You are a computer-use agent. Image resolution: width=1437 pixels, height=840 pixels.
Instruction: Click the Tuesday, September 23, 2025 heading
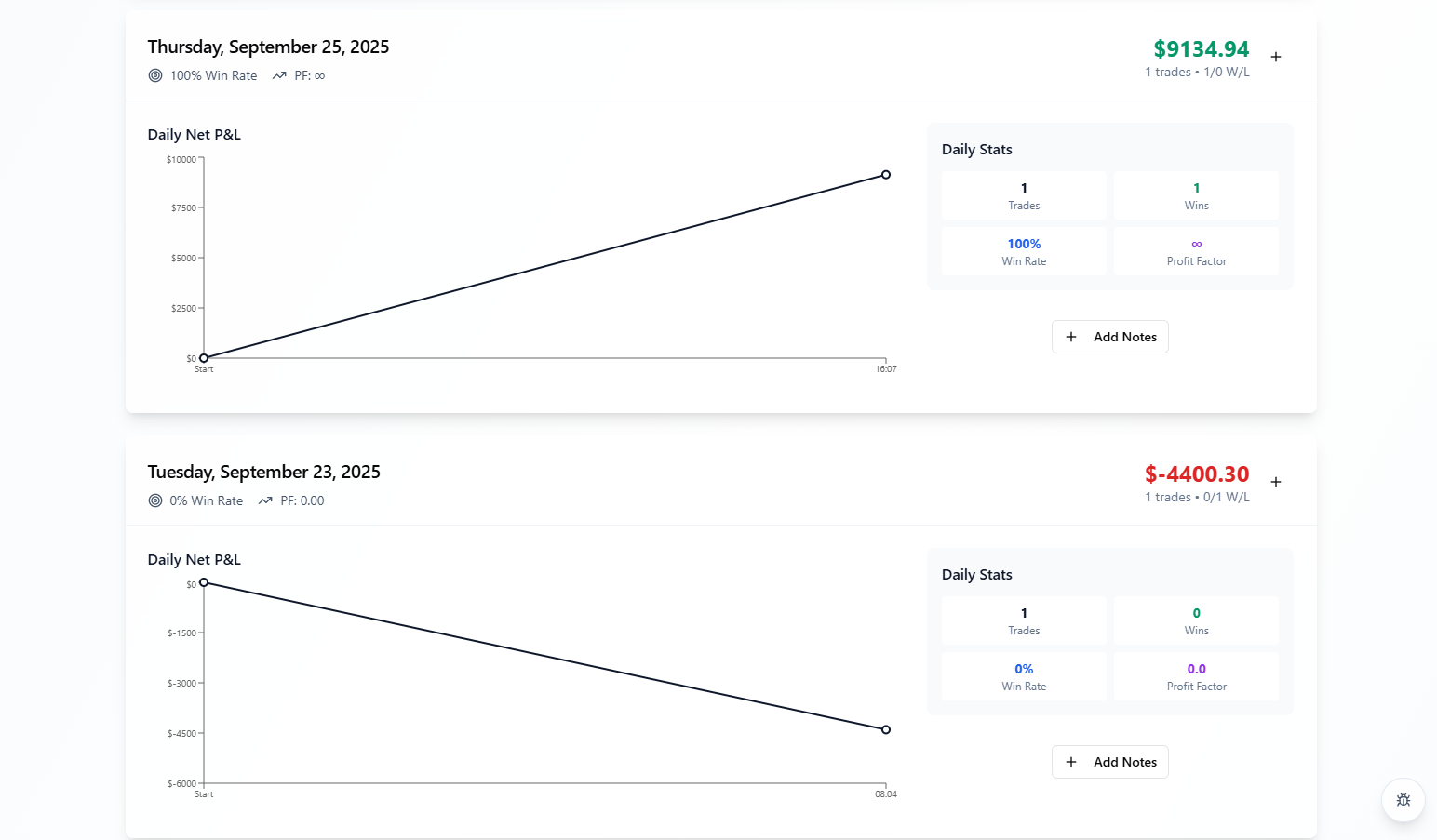(x=263, y=472)
